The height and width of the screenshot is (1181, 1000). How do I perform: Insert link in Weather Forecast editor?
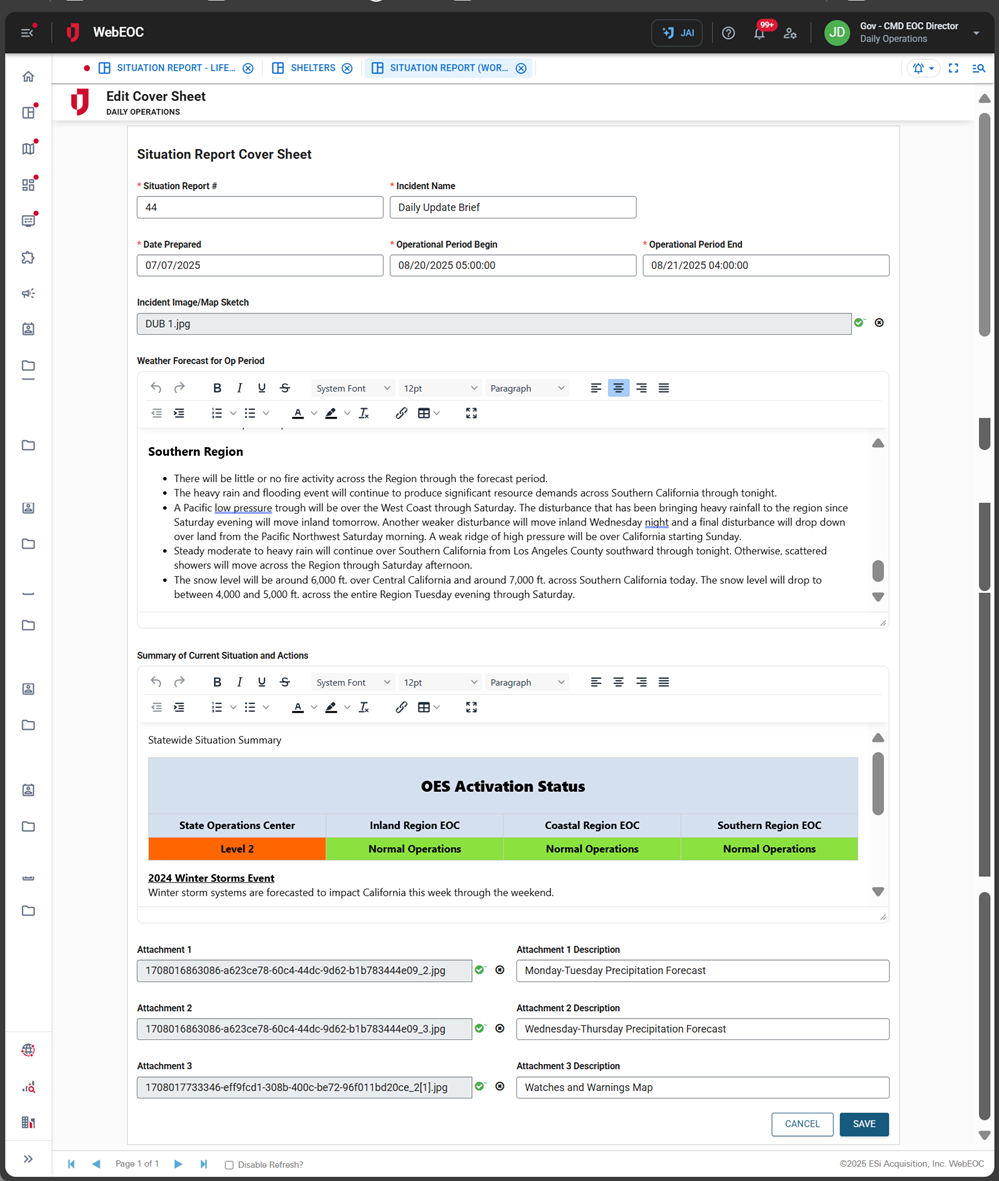pyautogui.click(x=401, y=413)
